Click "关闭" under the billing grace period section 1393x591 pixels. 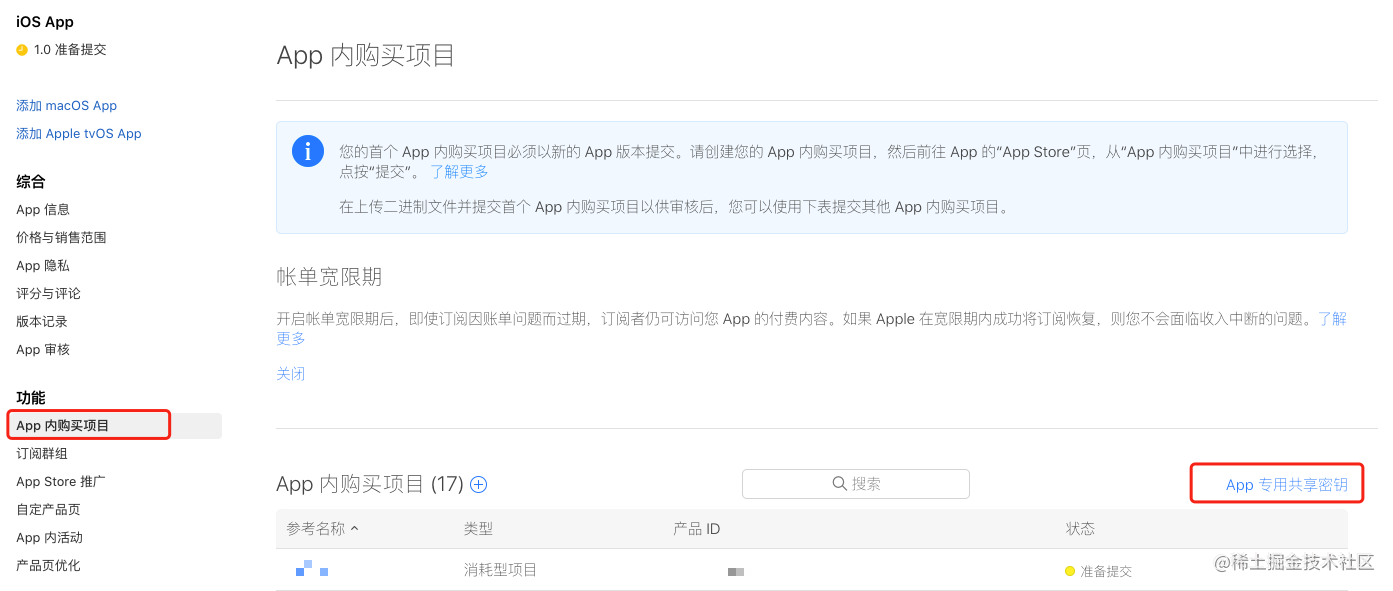(290, 373)
